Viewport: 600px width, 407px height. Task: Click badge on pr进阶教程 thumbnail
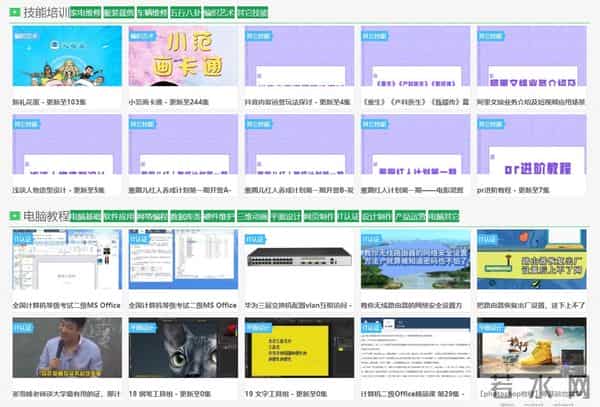point(491,123)
